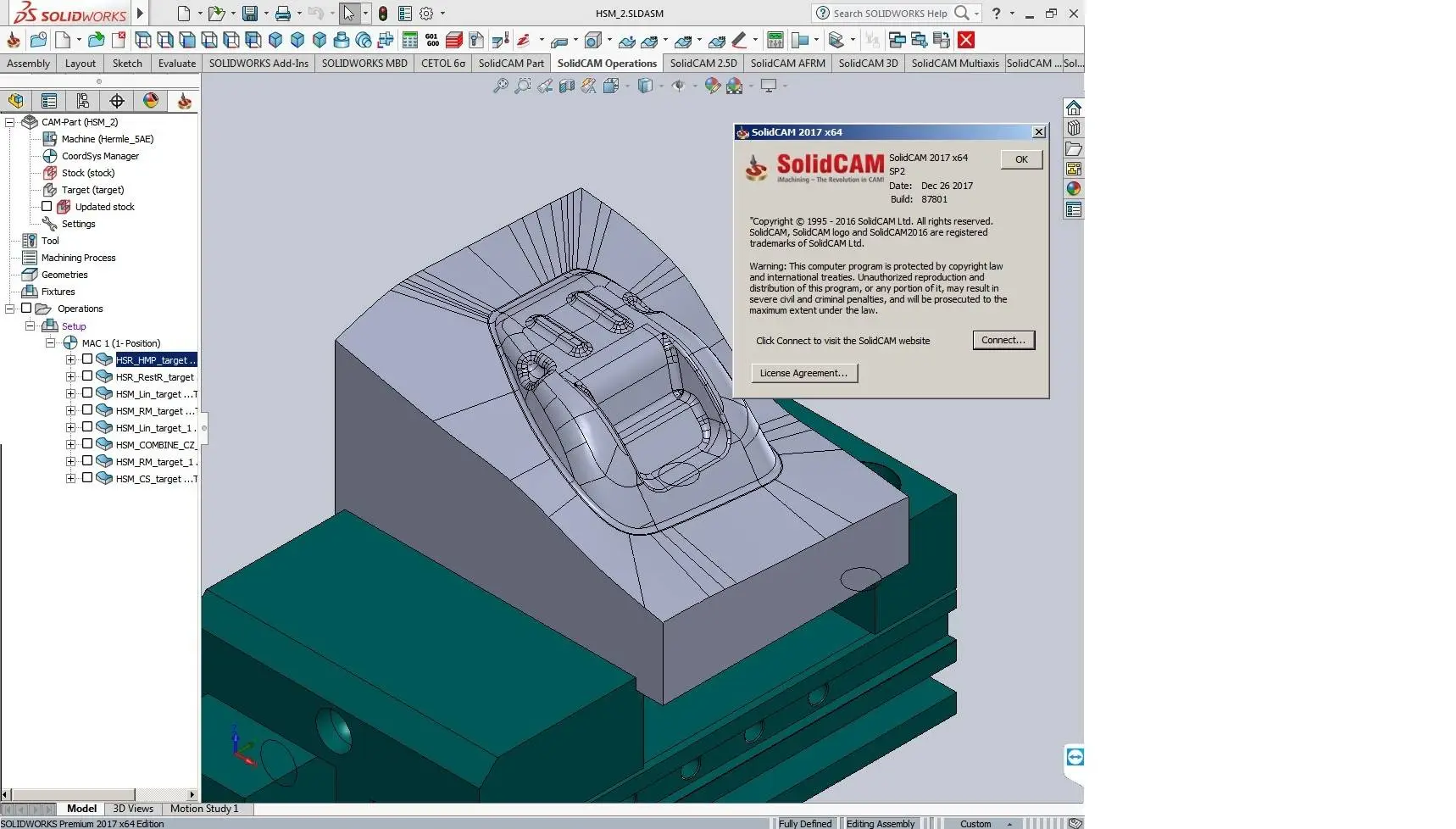Image resolution: width=1456 pixels, height=829 pixels.
Task: Open the 3D Views bottom tab
Action: tap(133, 809)
